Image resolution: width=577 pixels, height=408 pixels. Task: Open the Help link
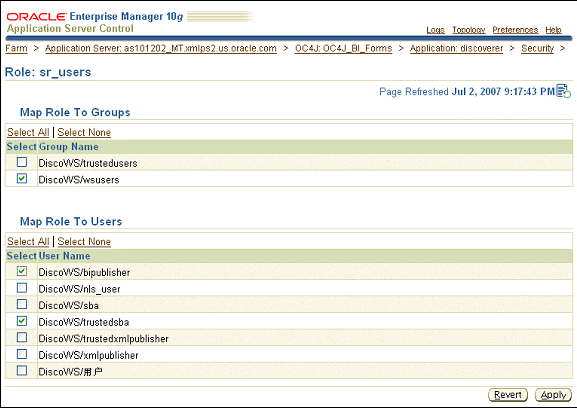(553, 30)
